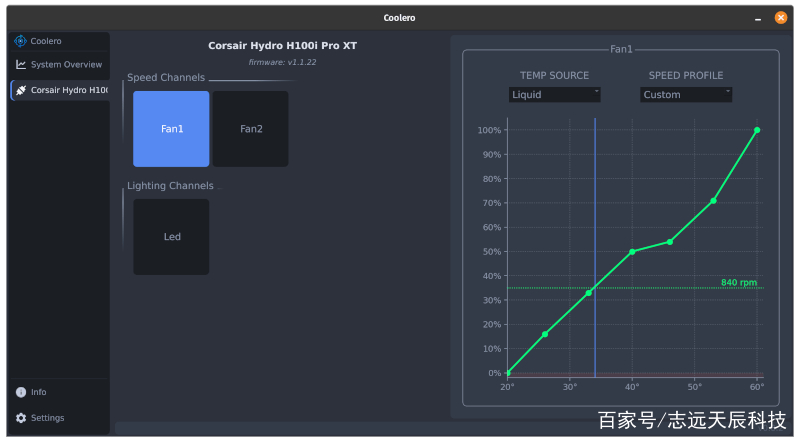Click the Lighting Channels heading
This screenshot has height=443, width=800.
pyautogui.click(x=170, y=186)
